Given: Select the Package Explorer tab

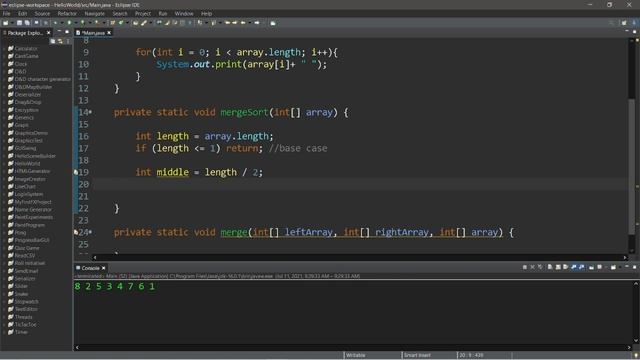Looking at the screenshot, I should (24, 33).
